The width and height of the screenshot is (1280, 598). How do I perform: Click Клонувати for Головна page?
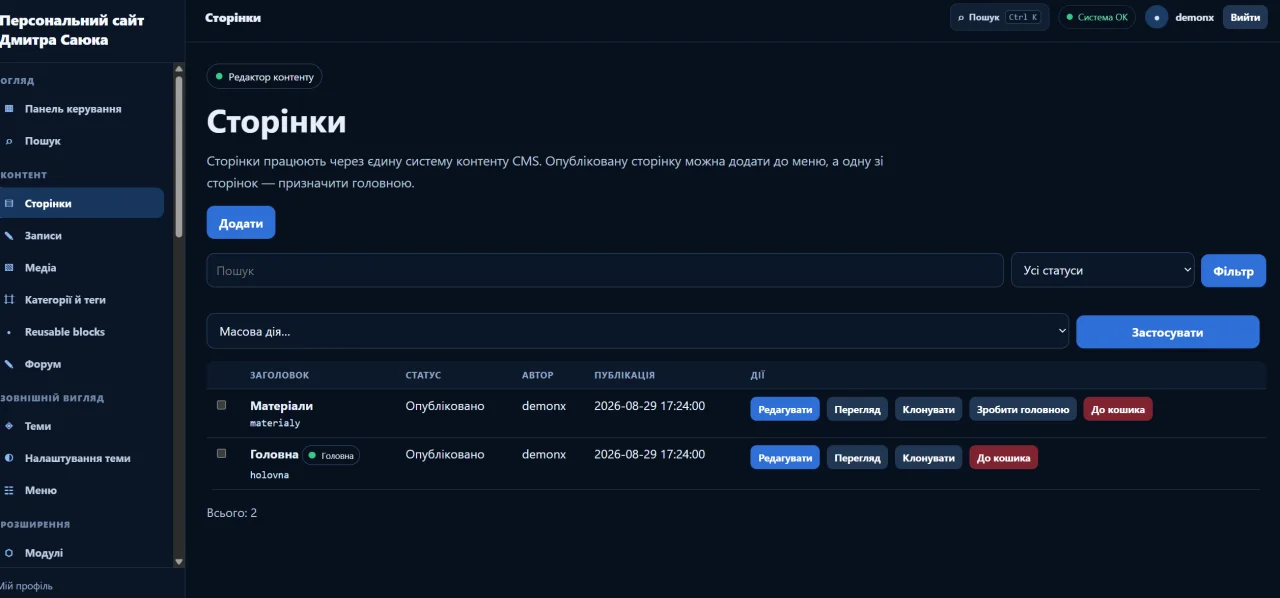coord(928,457)
